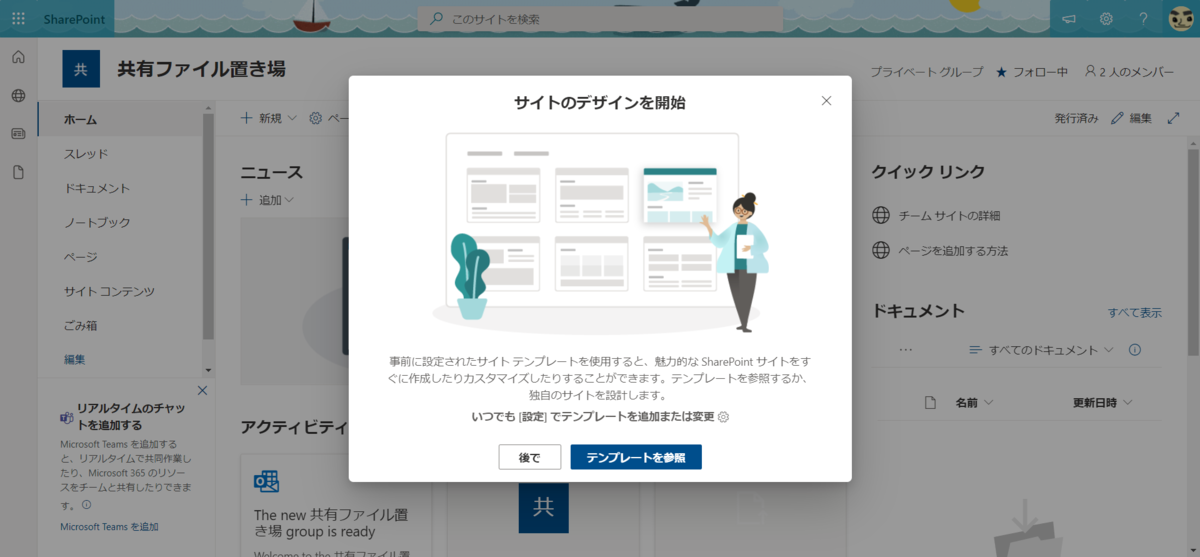Open ページを追加する方法 quick link
The image size is (1200, 557).
click(953, 250)
